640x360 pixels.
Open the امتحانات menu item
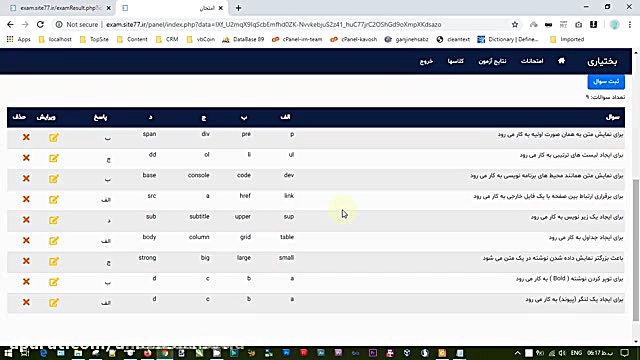pyautogui.click(x=532, y=61)
